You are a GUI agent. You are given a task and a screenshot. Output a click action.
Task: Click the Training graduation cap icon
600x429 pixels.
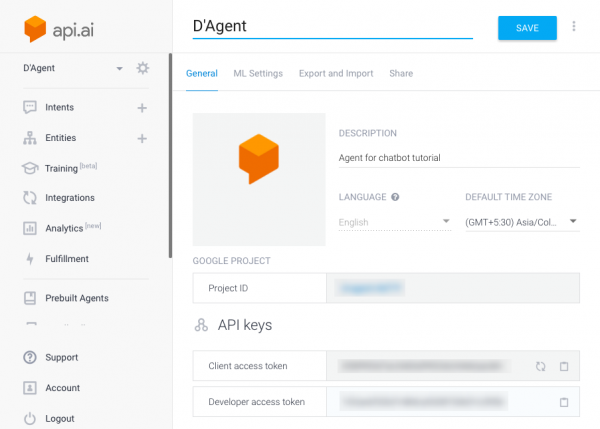point(30,168)
